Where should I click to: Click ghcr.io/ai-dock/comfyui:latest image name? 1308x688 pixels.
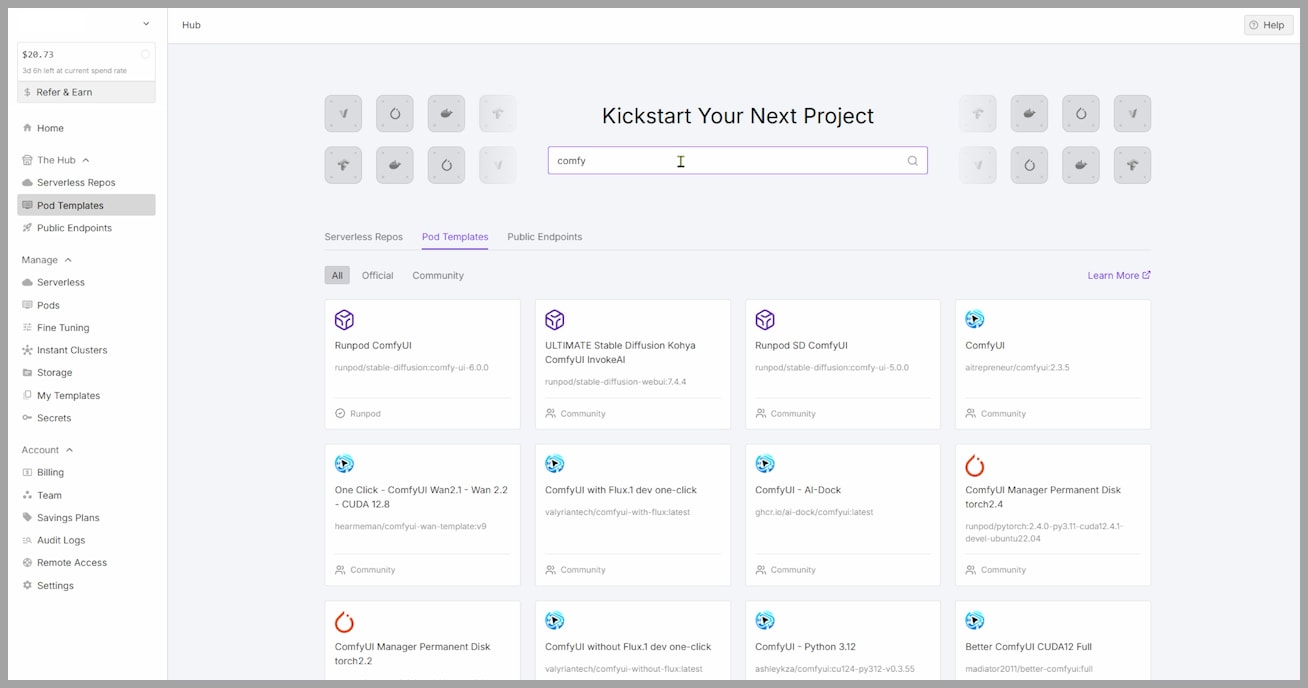pos(814,512)
